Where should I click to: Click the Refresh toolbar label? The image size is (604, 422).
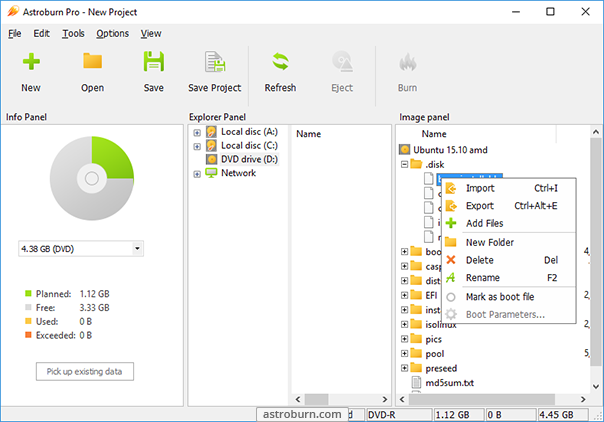point(280,88)
